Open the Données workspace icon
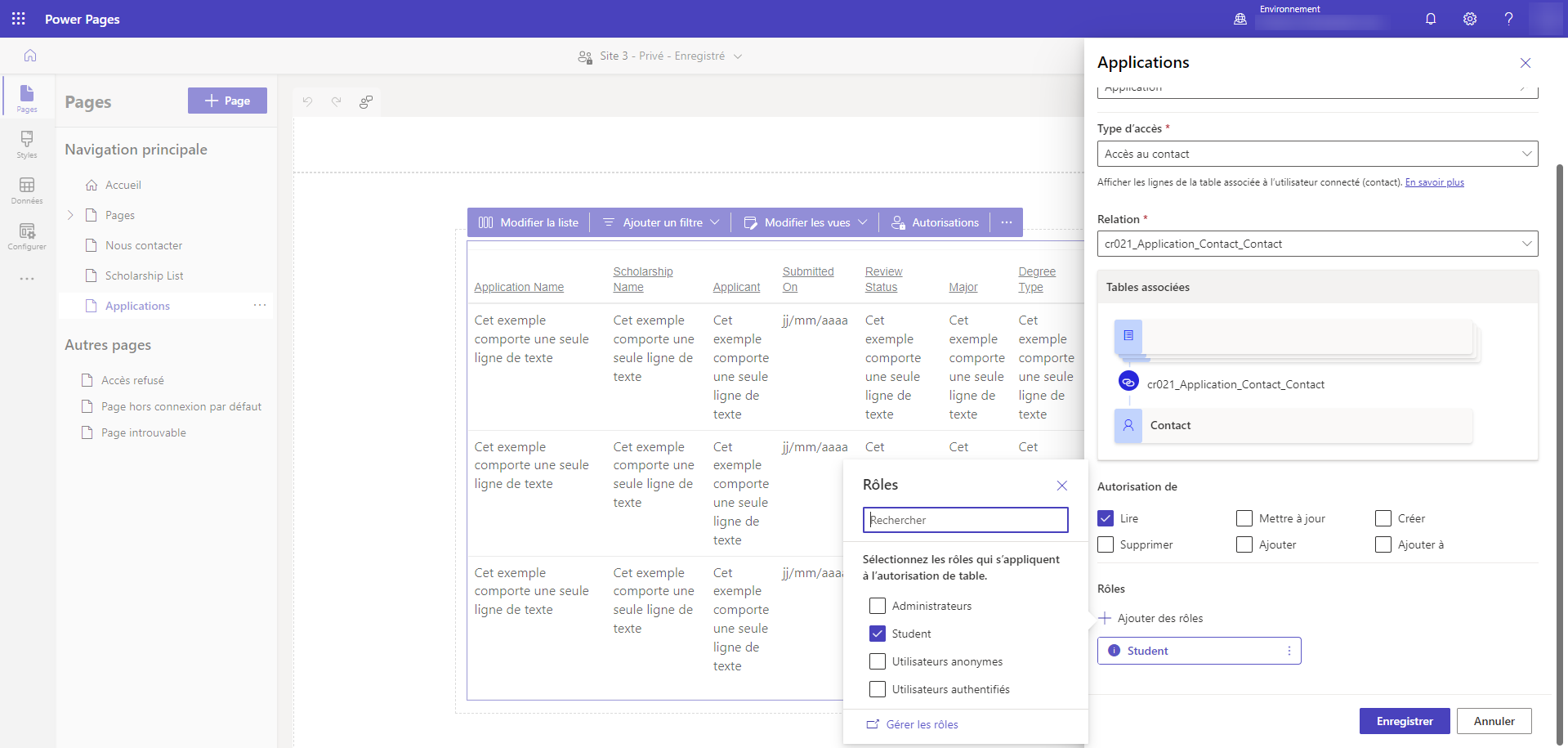The height and width of the screenshot is (748, 1568). pos(27,190)
